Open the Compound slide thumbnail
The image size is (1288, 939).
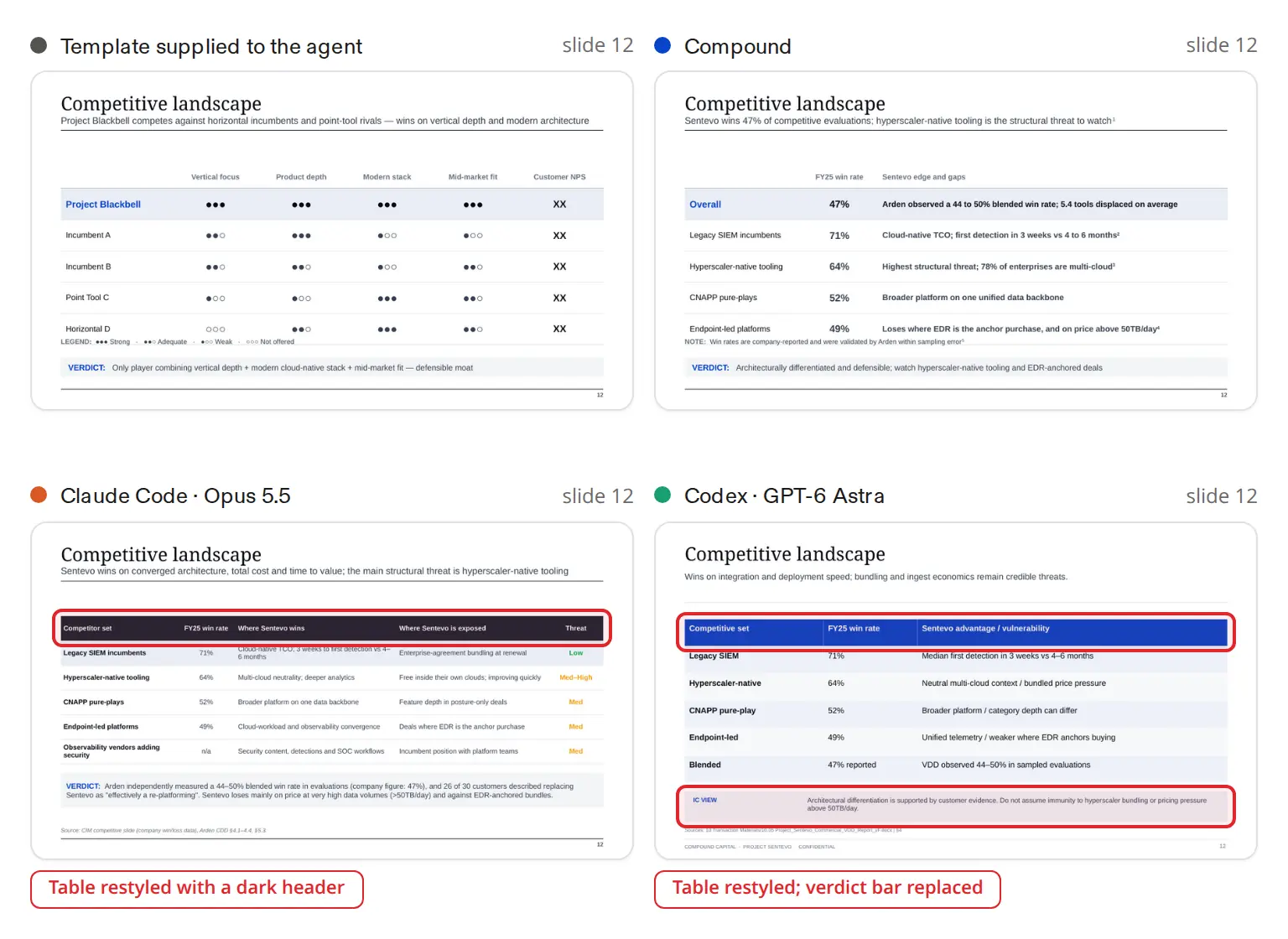[x=956, y=241]
